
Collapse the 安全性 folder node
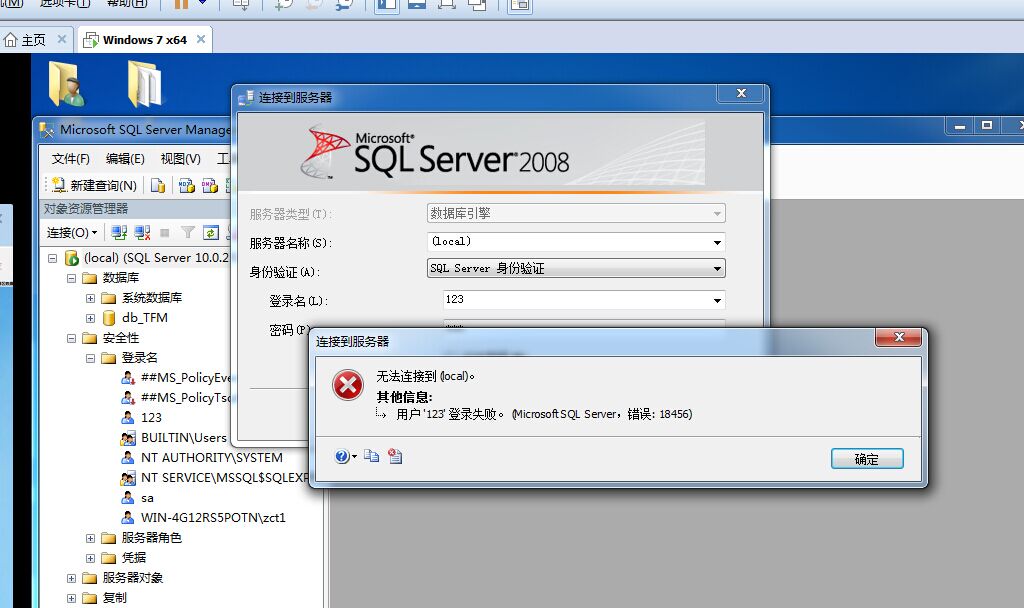pos(71,338)
